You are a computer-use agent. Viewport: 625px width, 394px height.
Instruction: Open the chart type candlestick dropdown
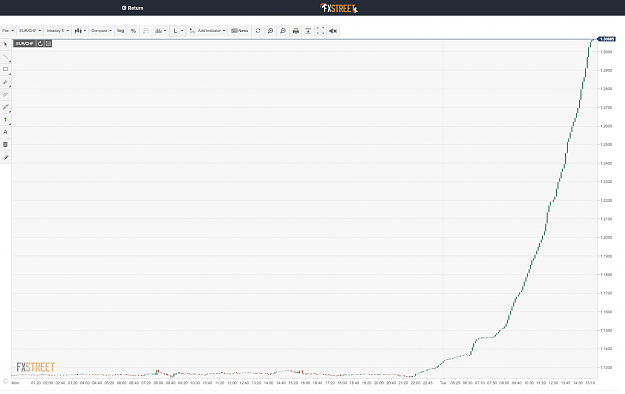(x=80, y=31)
